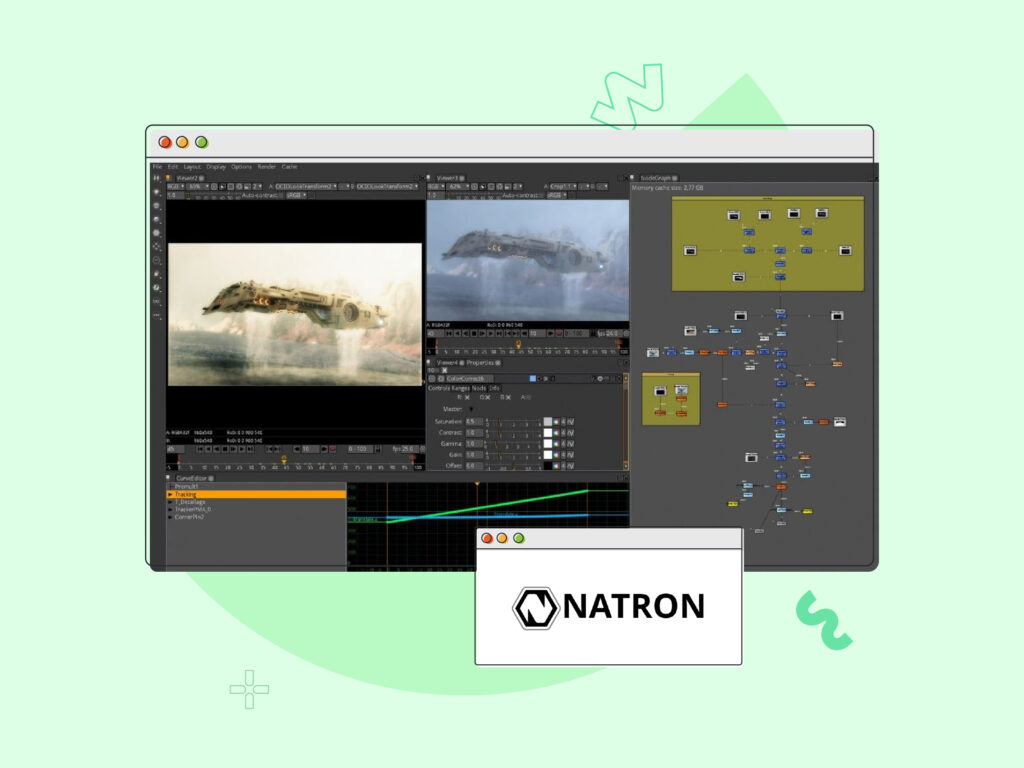Expand the Tracking item in curve editor
The width and height of the screenshot is (1024, 768).
(170, 494)
